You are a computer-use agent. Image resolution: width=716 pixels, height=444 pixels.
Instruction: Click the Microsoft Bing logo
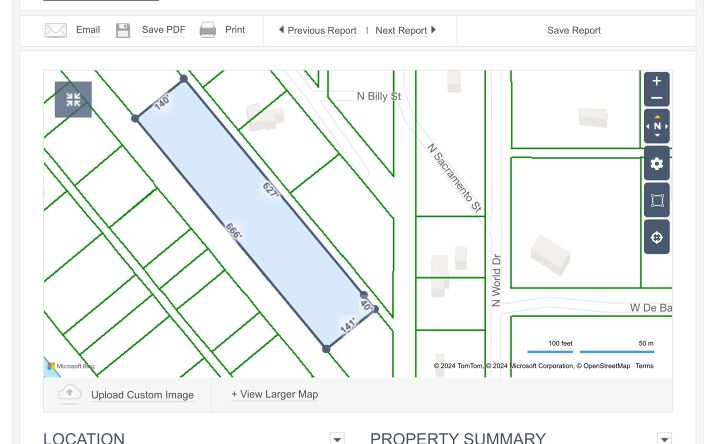click(71, 366)
